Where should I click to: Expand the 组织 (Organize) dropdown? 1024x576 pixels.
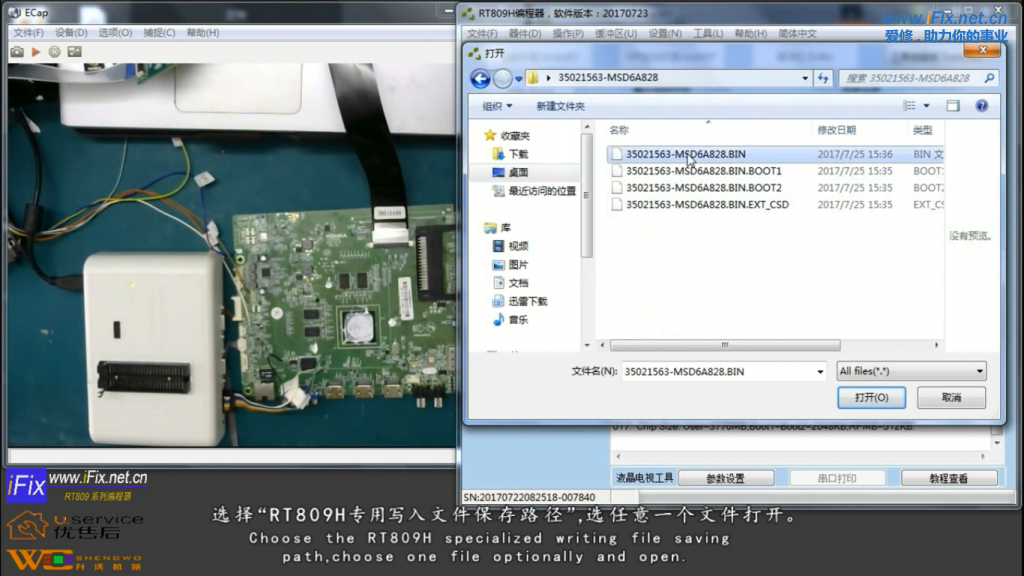pyautogui.click(x=497, y=106)
